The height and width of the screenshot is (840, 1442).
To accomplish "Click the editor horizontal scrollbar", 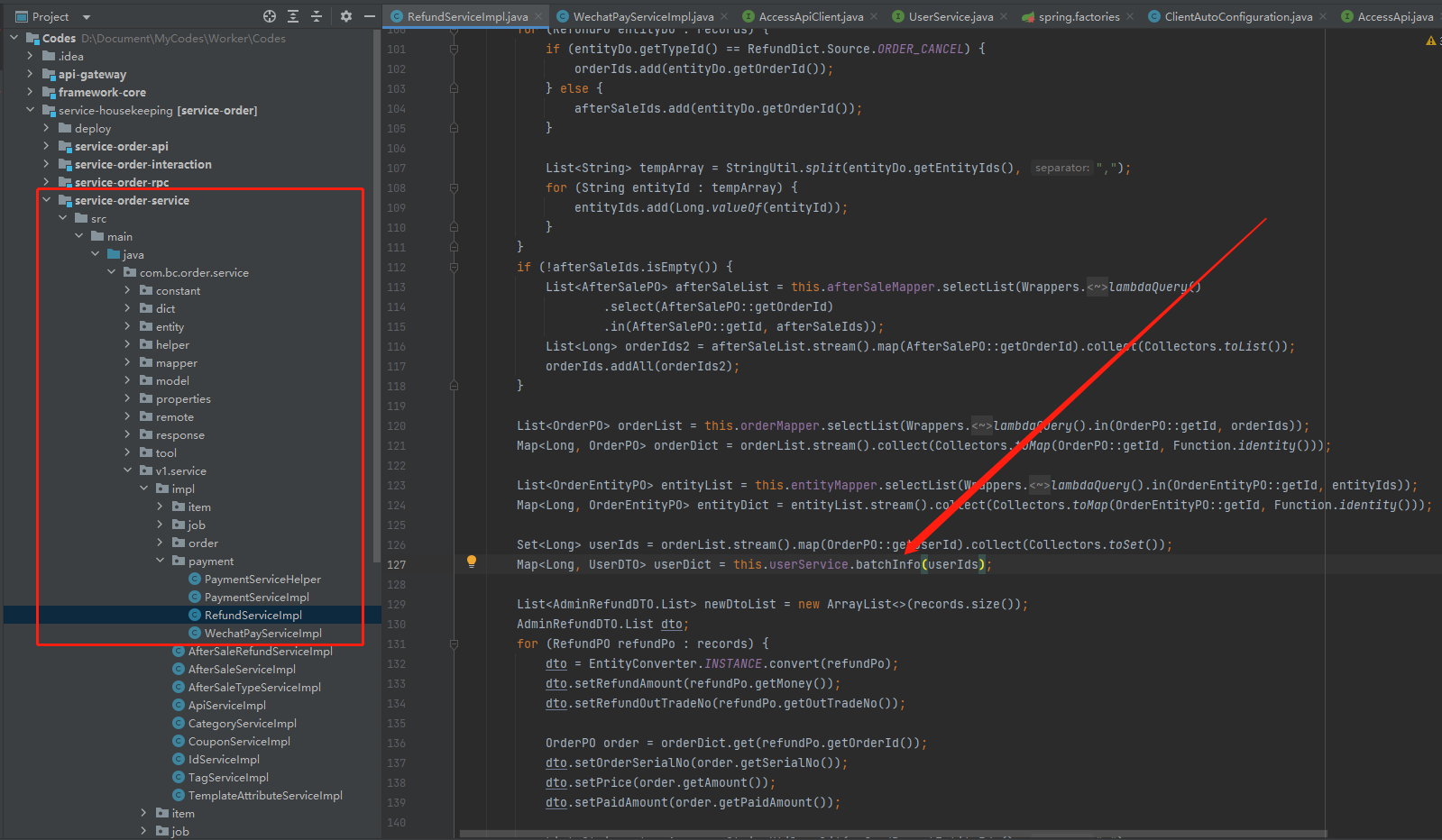I will pos(893,834).
